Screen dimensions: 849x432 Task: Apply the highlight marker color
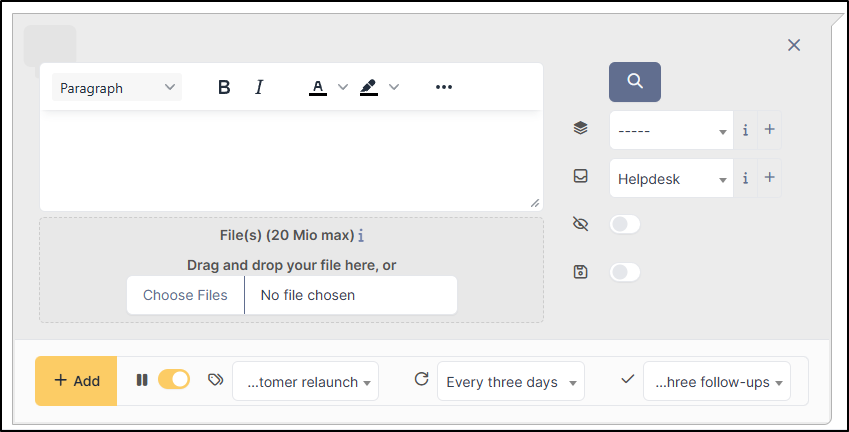[369, 88]
